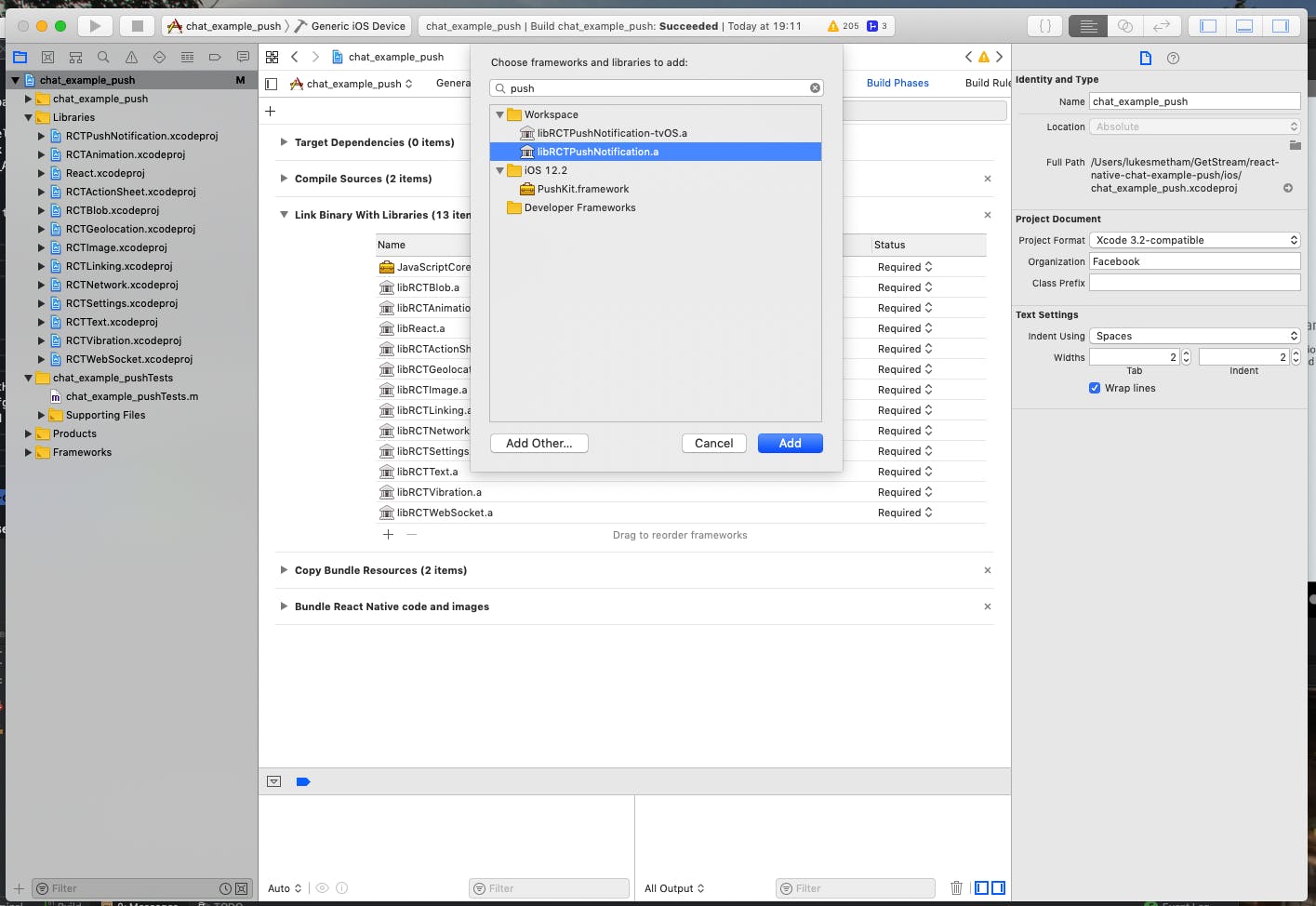Delete console output with trash icon
Image resolution: width=1316 pixels, height=906 pixels.
[x=956, y=888]
